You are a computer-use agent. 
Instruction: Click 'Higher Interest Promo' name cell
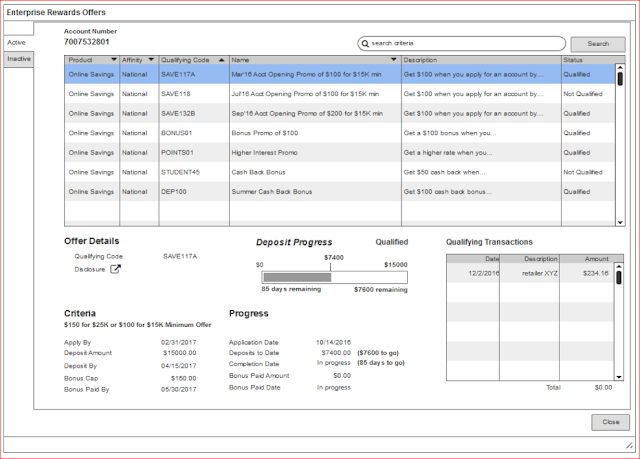pos(264,153)
